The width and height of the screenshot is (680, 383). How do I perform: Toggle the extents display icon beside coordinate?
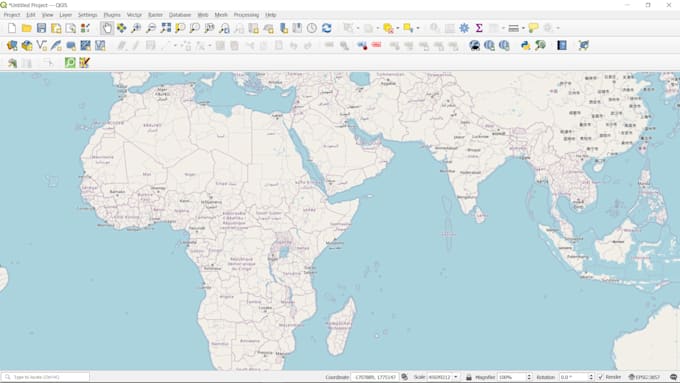[405, 377]
